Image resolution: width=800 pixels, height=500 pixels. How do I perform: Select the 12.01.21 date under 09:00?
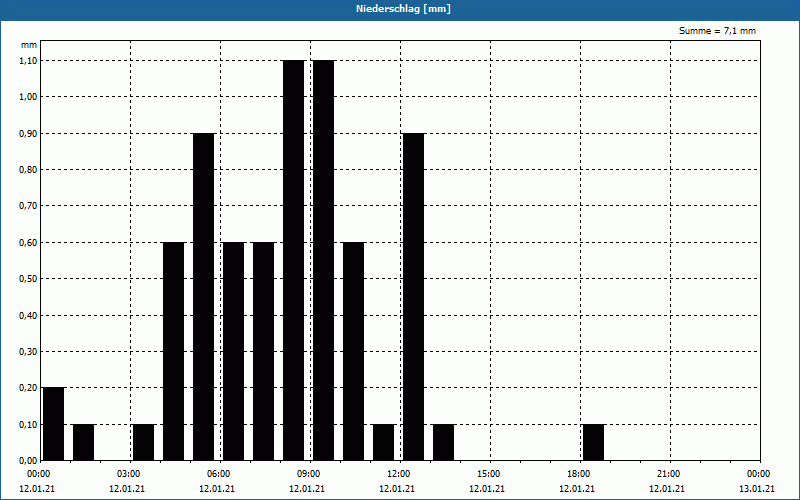tap(307, 489)
